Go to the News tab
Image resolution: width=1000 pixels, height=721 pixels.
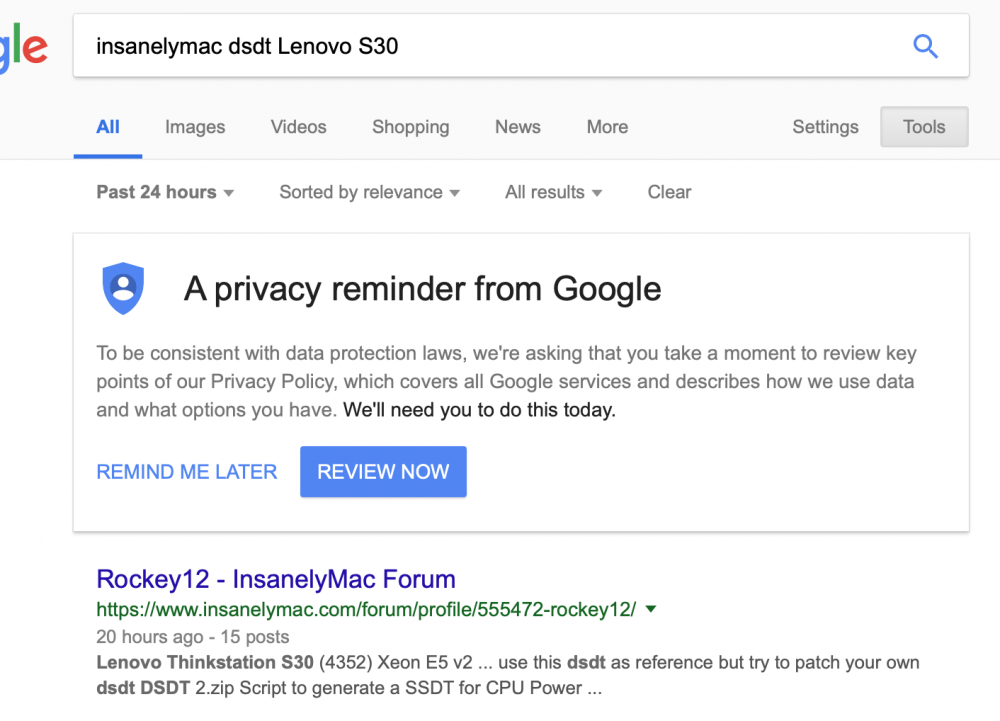click(518, 127)
